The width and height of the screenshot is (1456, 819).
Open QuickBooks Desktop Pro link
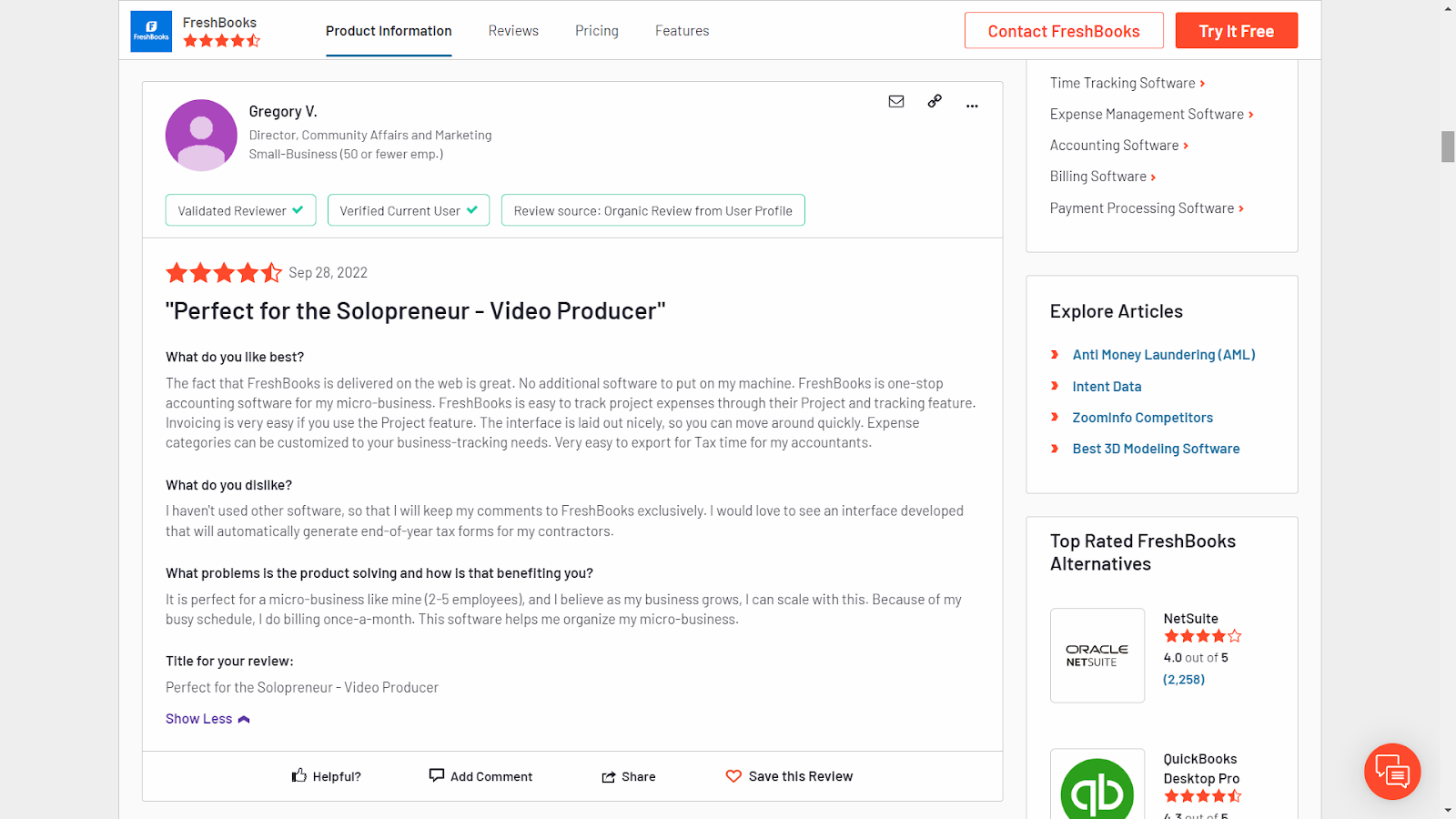coord(1201,769)
